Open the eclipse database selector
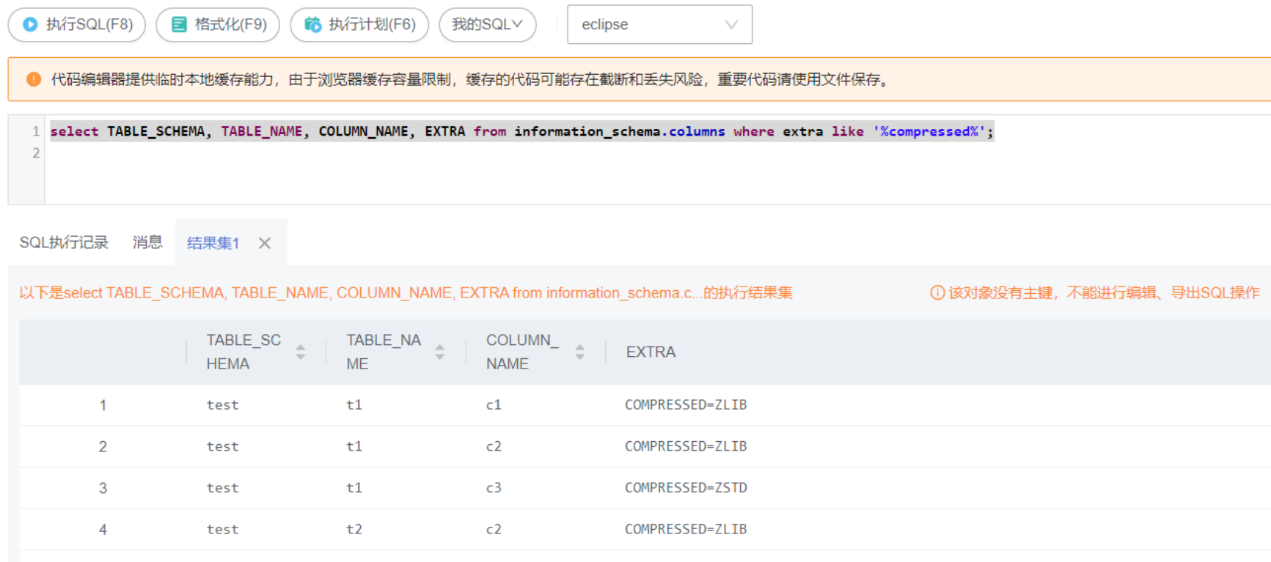 (660, 24)
